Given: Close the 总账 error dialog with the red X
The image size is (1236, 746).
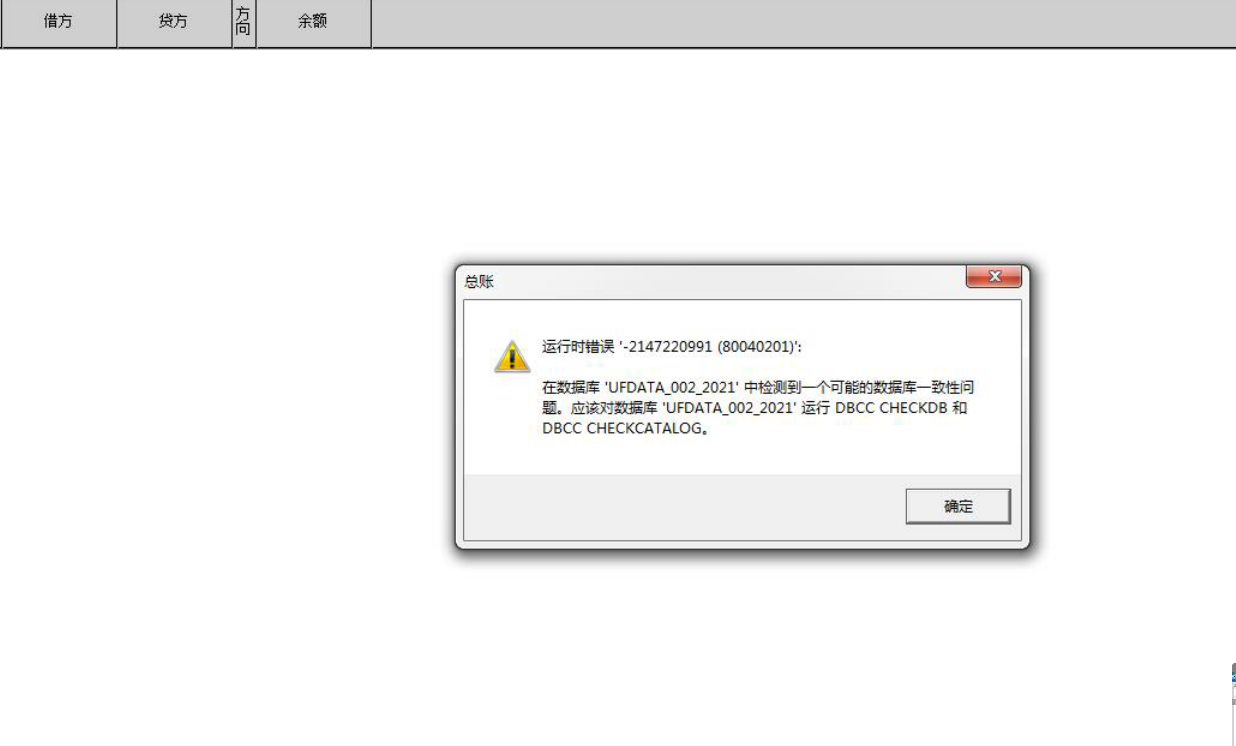Looking at the screenshot, I should point(993,277).
